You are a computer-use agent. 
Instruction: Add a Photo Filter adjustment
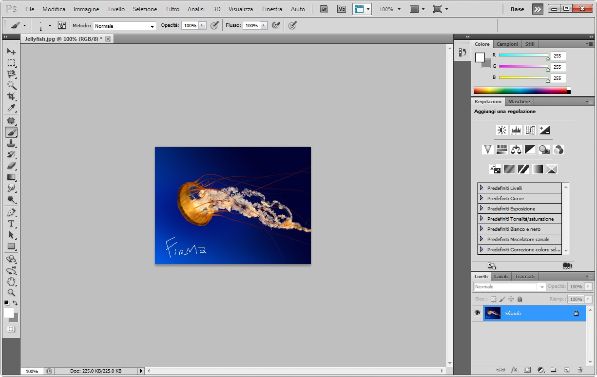(544, 149)
